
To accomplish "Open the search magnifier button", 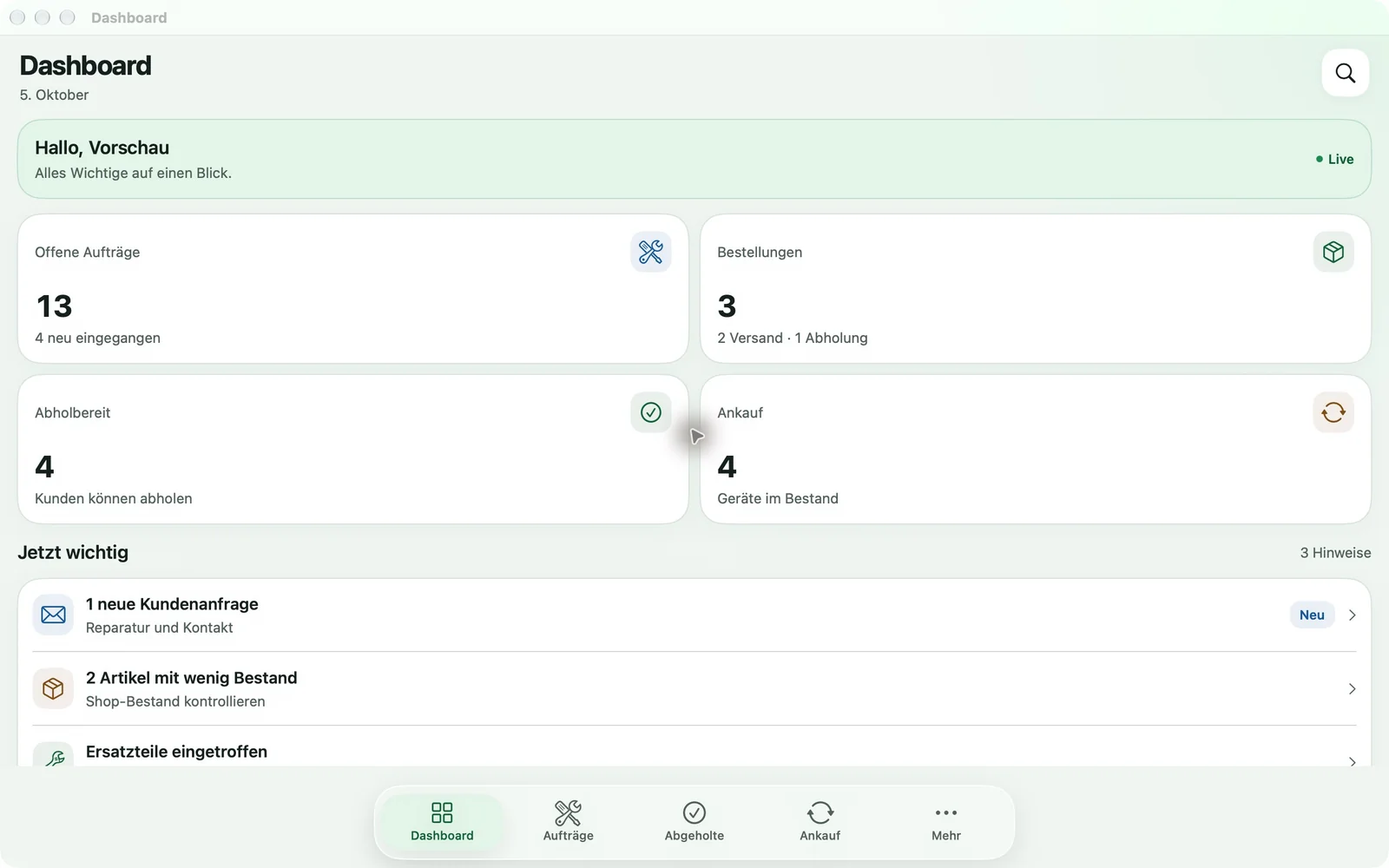I will pos(1345,73).
